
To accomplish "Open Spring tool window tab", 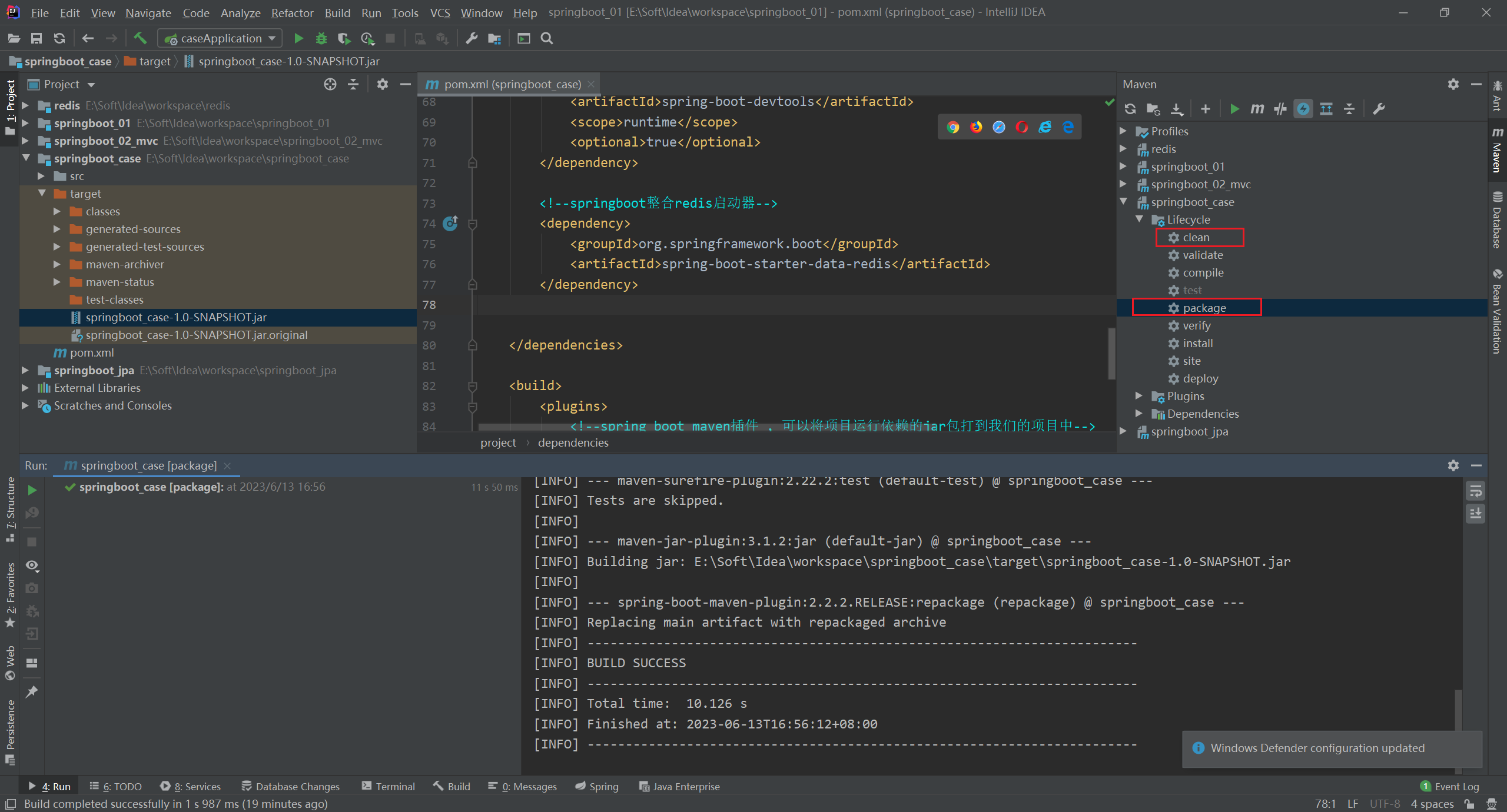I will pos(597,787).
